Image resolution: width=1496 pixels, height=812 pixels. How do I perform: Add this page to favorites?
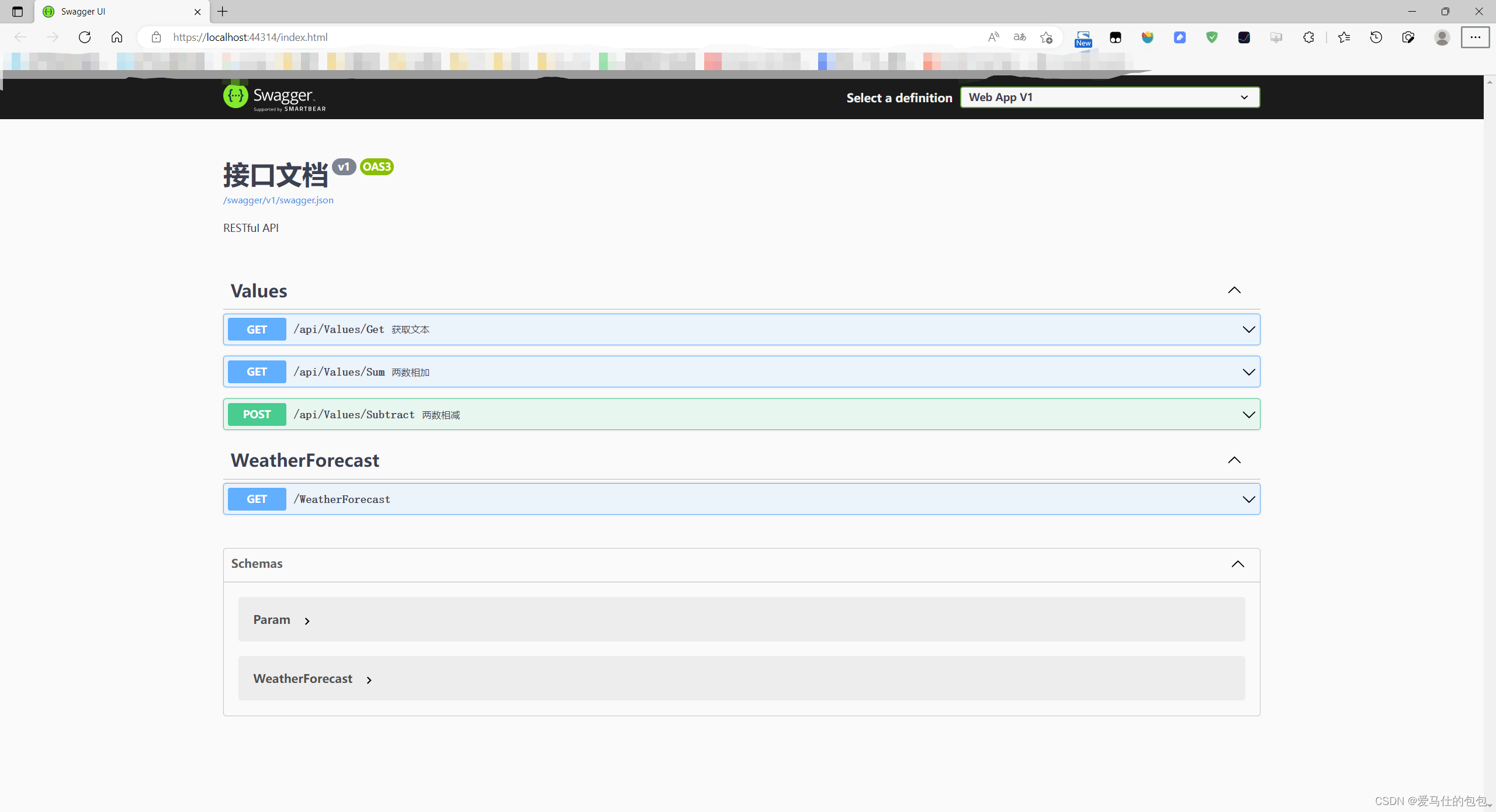[1046, 37]
